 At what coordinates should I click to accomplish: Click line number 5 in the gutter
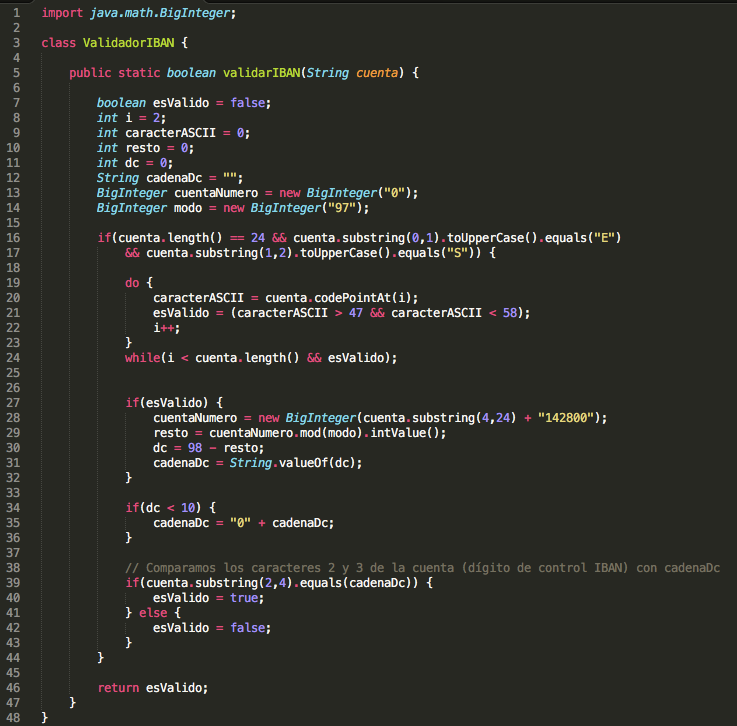[16, 73]
